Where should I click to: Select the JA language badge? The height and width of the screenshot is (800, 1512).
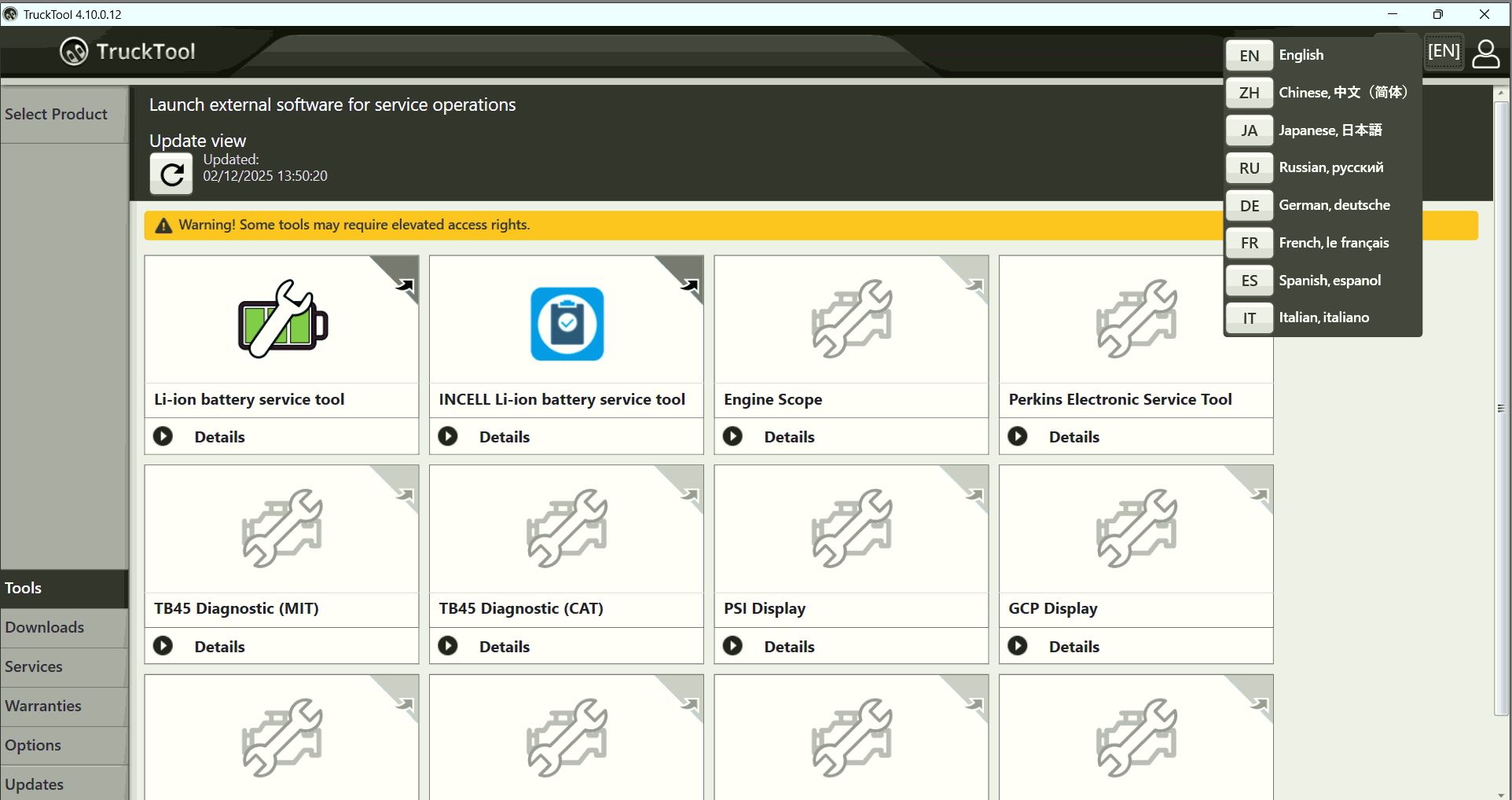1249,130
